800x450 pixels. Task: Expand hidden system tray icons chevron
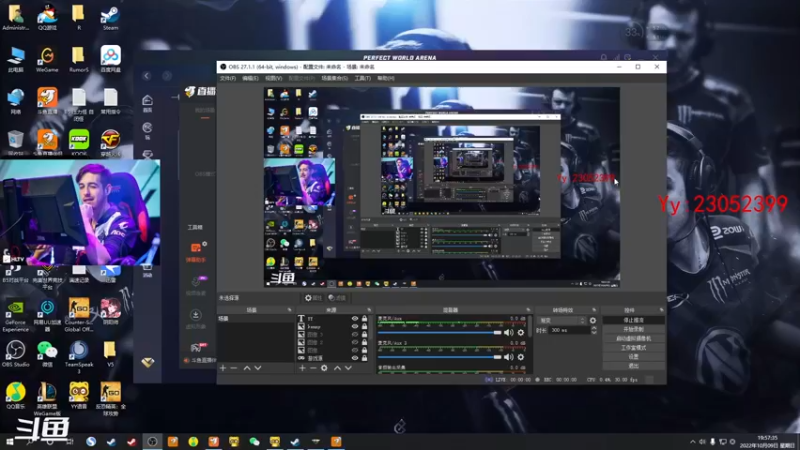pos(692,442)
